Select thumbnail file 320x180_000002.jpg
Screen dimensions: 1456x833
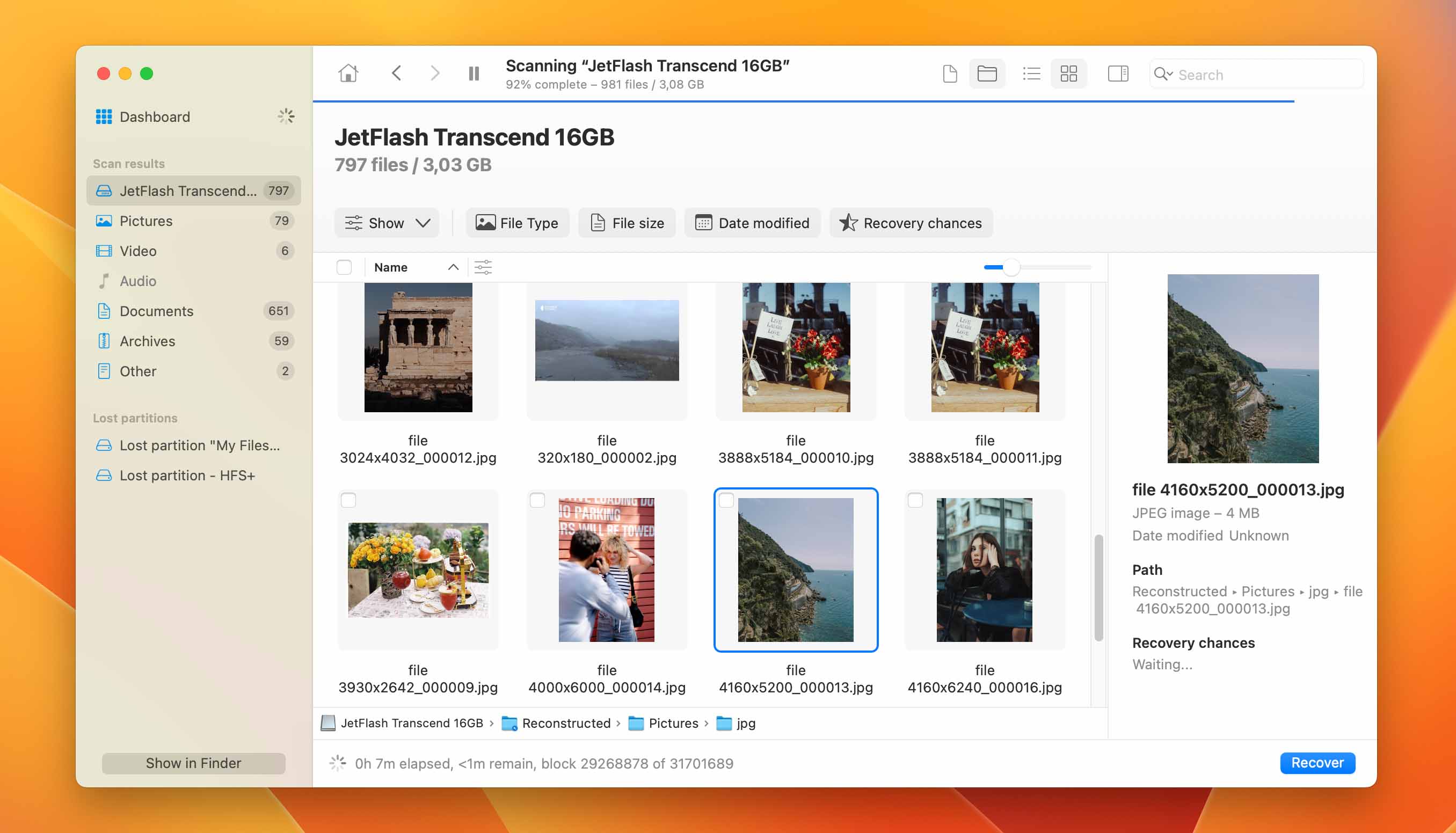[x=607, y=340]
